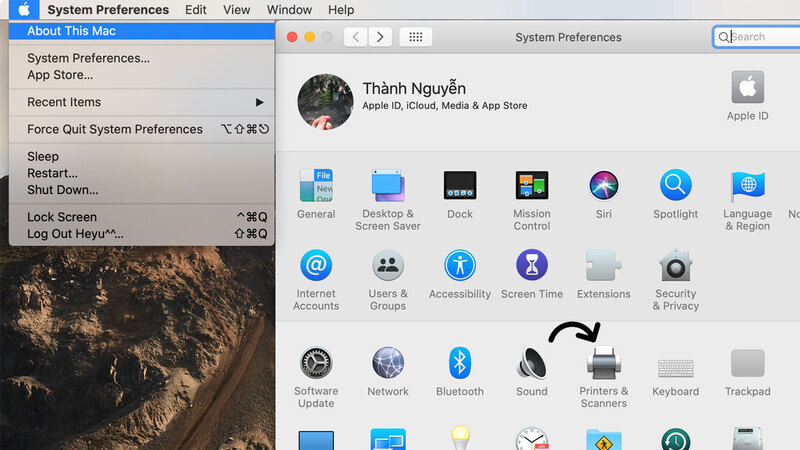The image size is (800, 450).
Task: Select Restart… in Apple menu
Action: tap(141, 173)
